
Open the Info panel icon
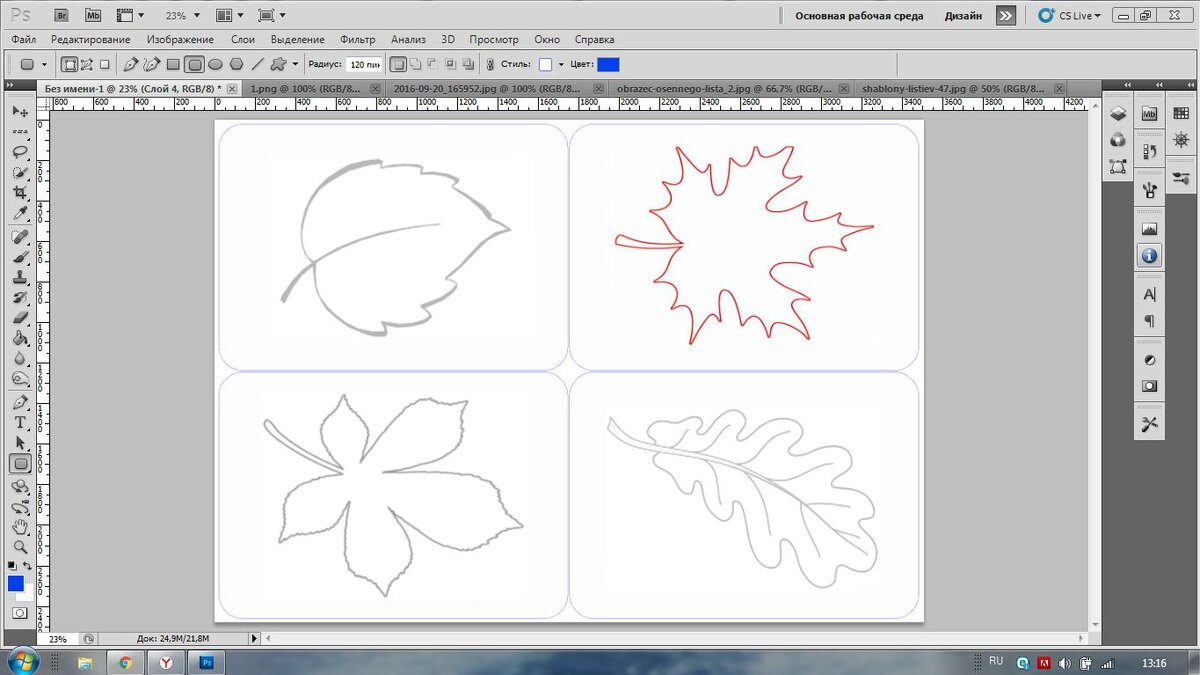click(x=1149, y=256)
